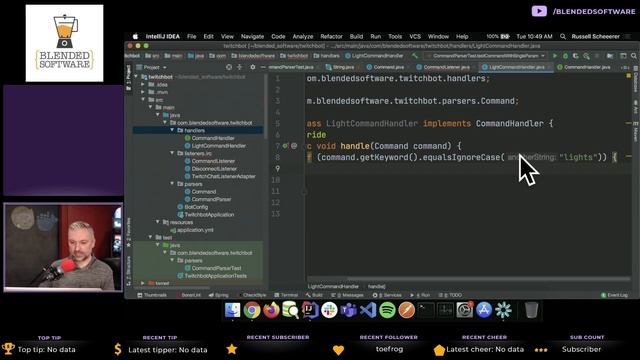Open IntelliJ IDEA dock icon
The image size is (640, 360).
[310, 310]
